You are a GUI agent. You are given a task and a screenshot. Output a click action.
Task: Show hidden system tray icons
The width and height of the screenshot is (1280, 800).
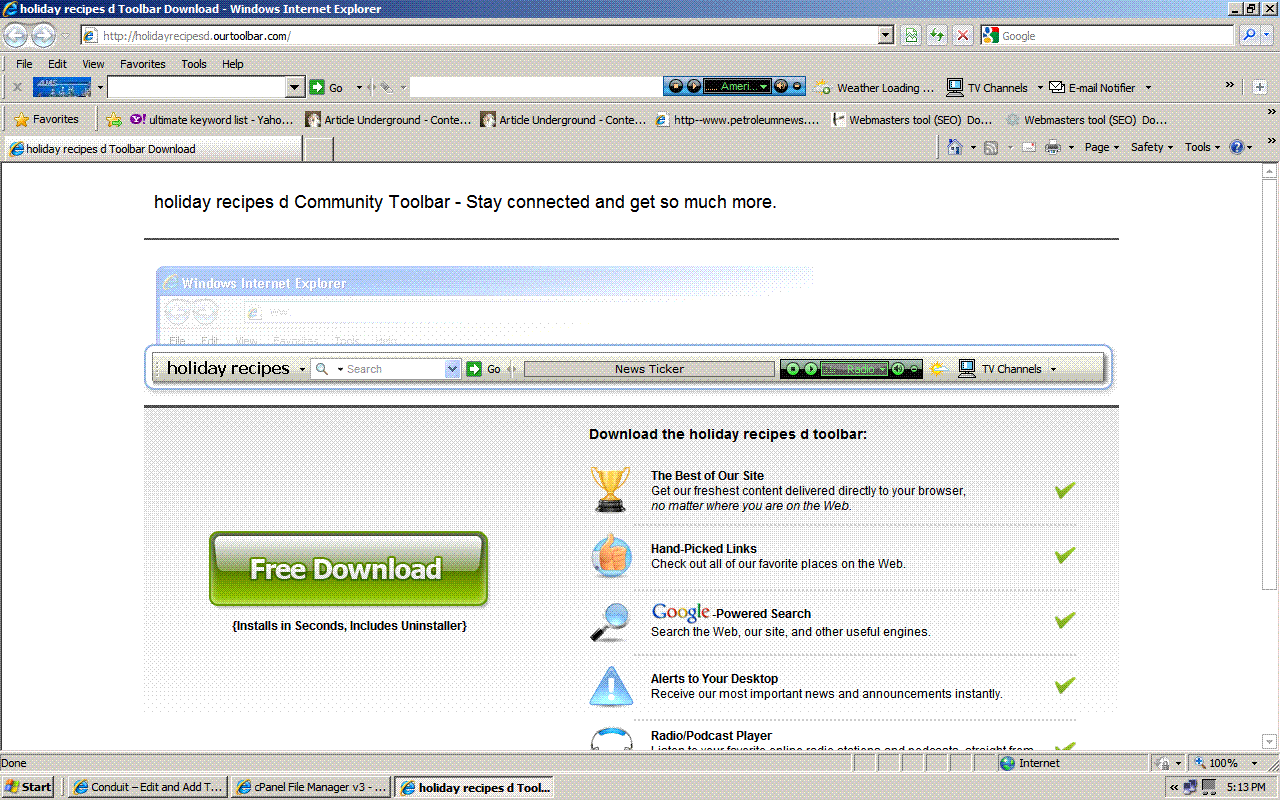pos(1174,787)
